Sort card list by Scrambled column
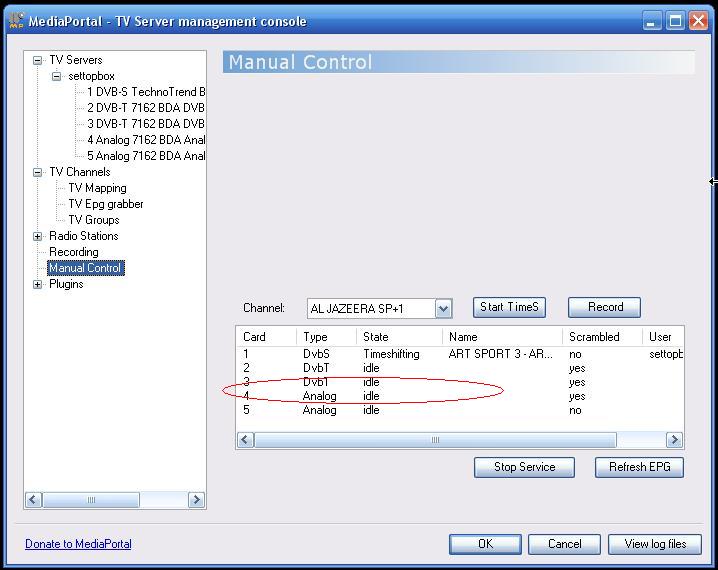 point(602,337)
